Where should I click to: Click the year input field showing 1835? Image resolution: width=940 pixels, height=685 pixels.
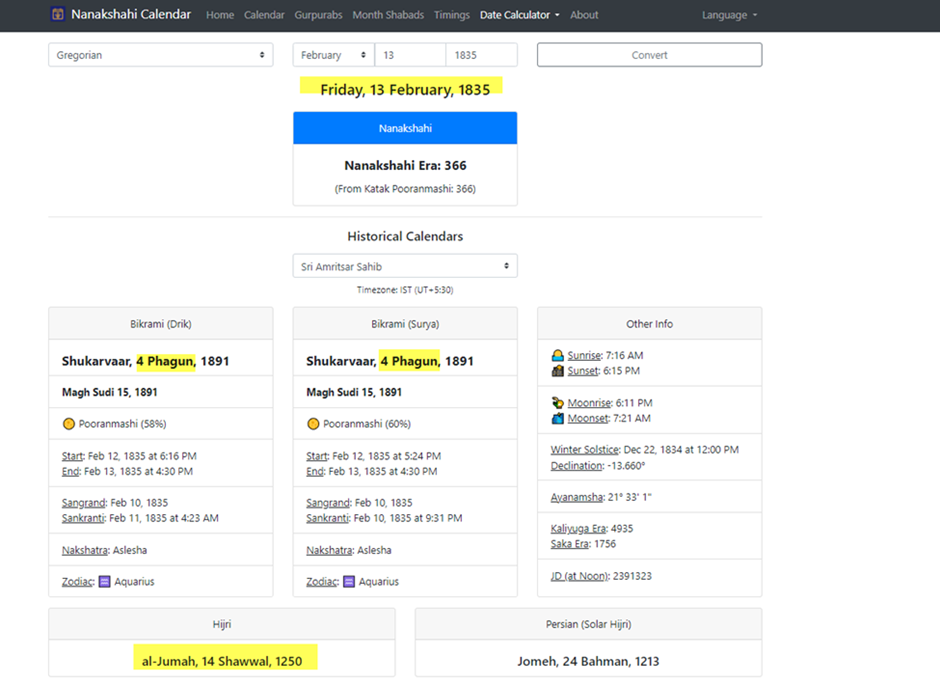pos(481,55)
